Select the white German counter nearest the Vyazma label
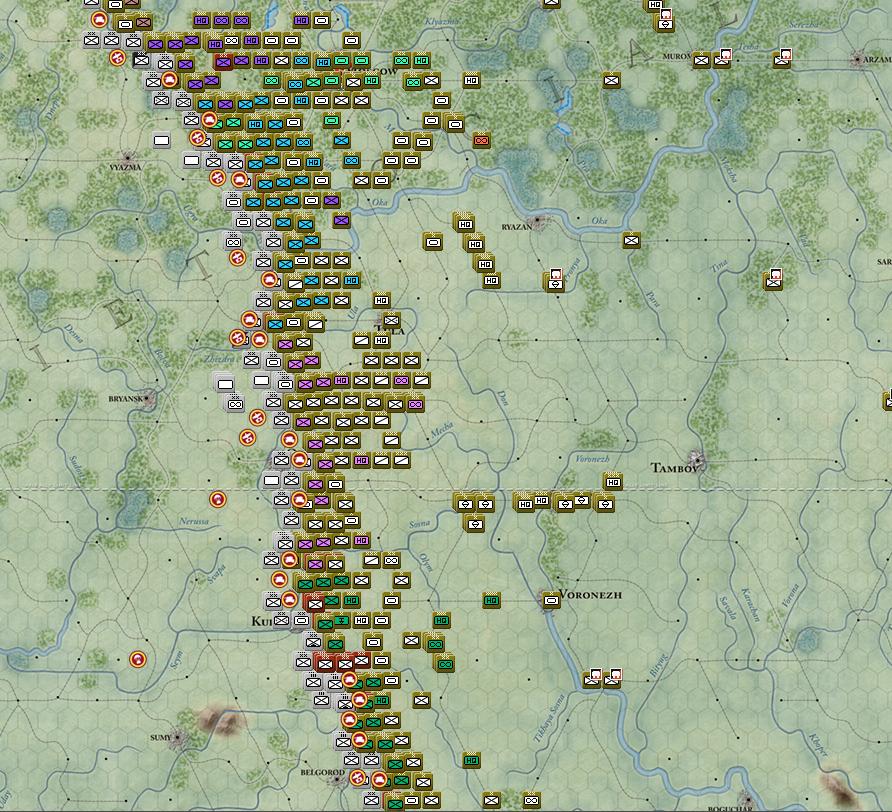 pyautogui.click(x=162, y=141)
